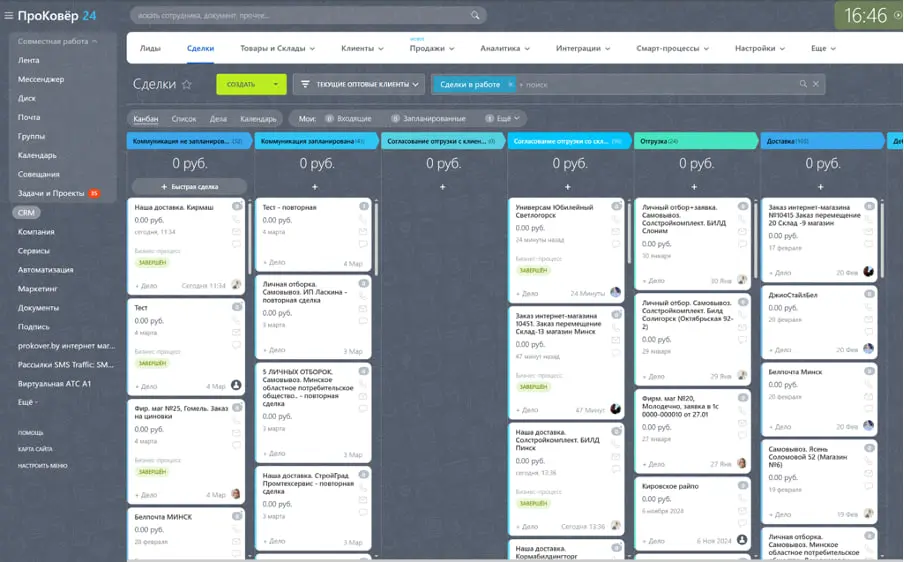Expand the Товары и Склады menu
904x562 pixels.
tap(278, 48)
